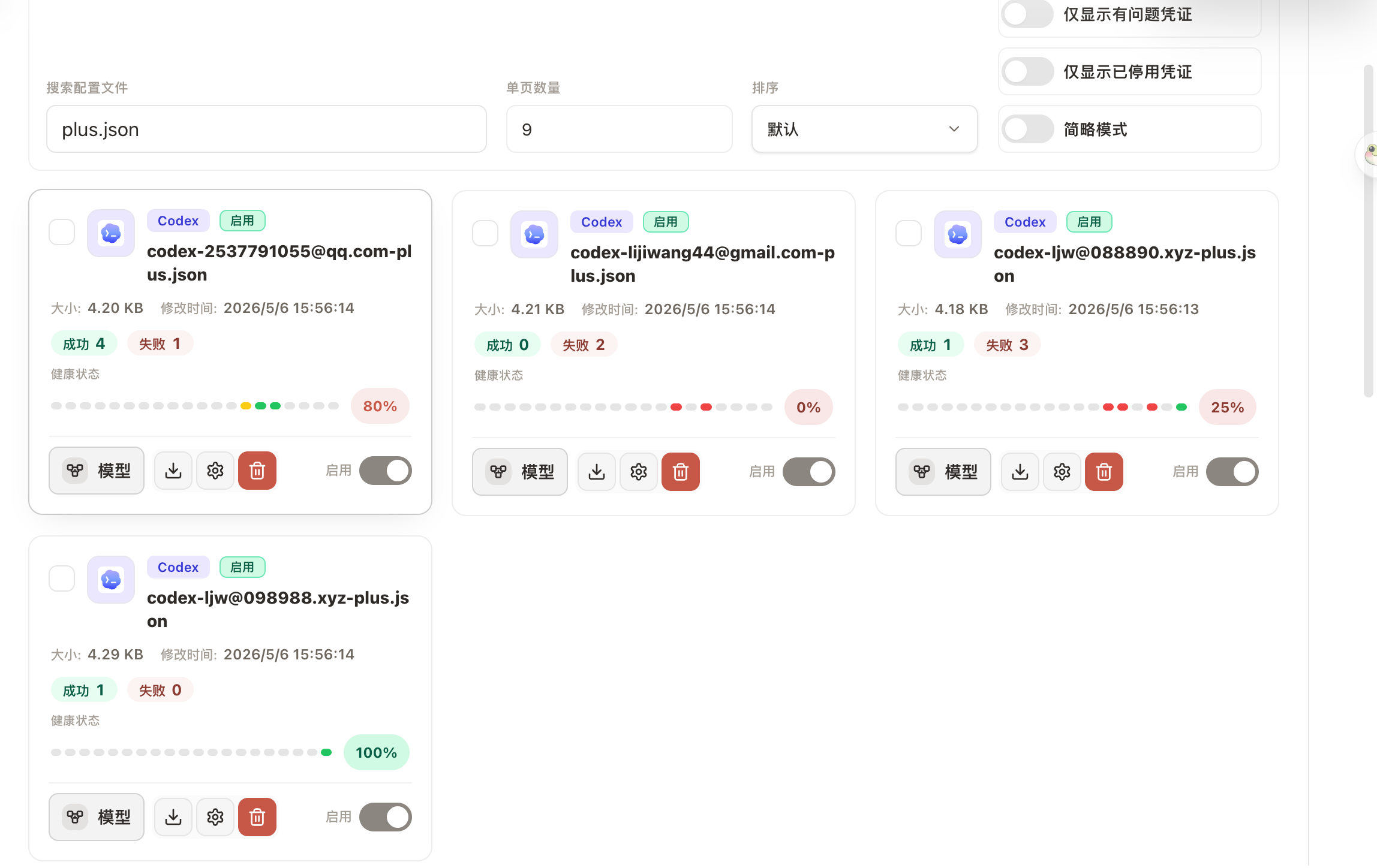Screen dimensions: 1377x868
Task: Delete the codex-lijiwang44@gmail.com-plus.json credential
Action: (x=681, y=472)
